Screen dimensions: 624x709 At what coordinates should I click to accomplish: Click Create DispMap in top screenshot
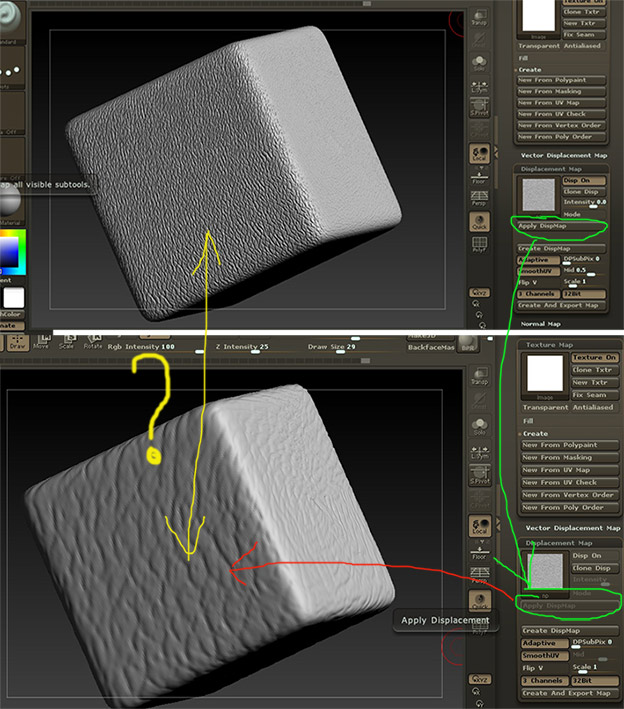[561, 248]
